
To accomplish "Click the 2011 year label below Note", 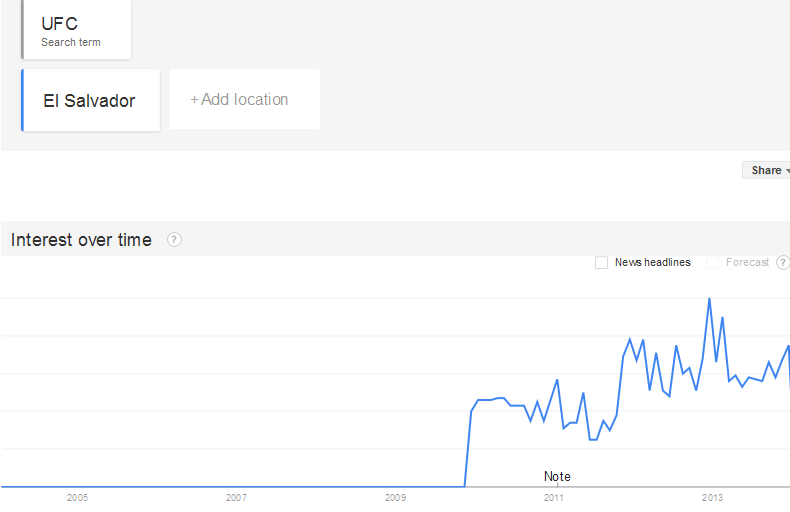I will tap(554, 497).
